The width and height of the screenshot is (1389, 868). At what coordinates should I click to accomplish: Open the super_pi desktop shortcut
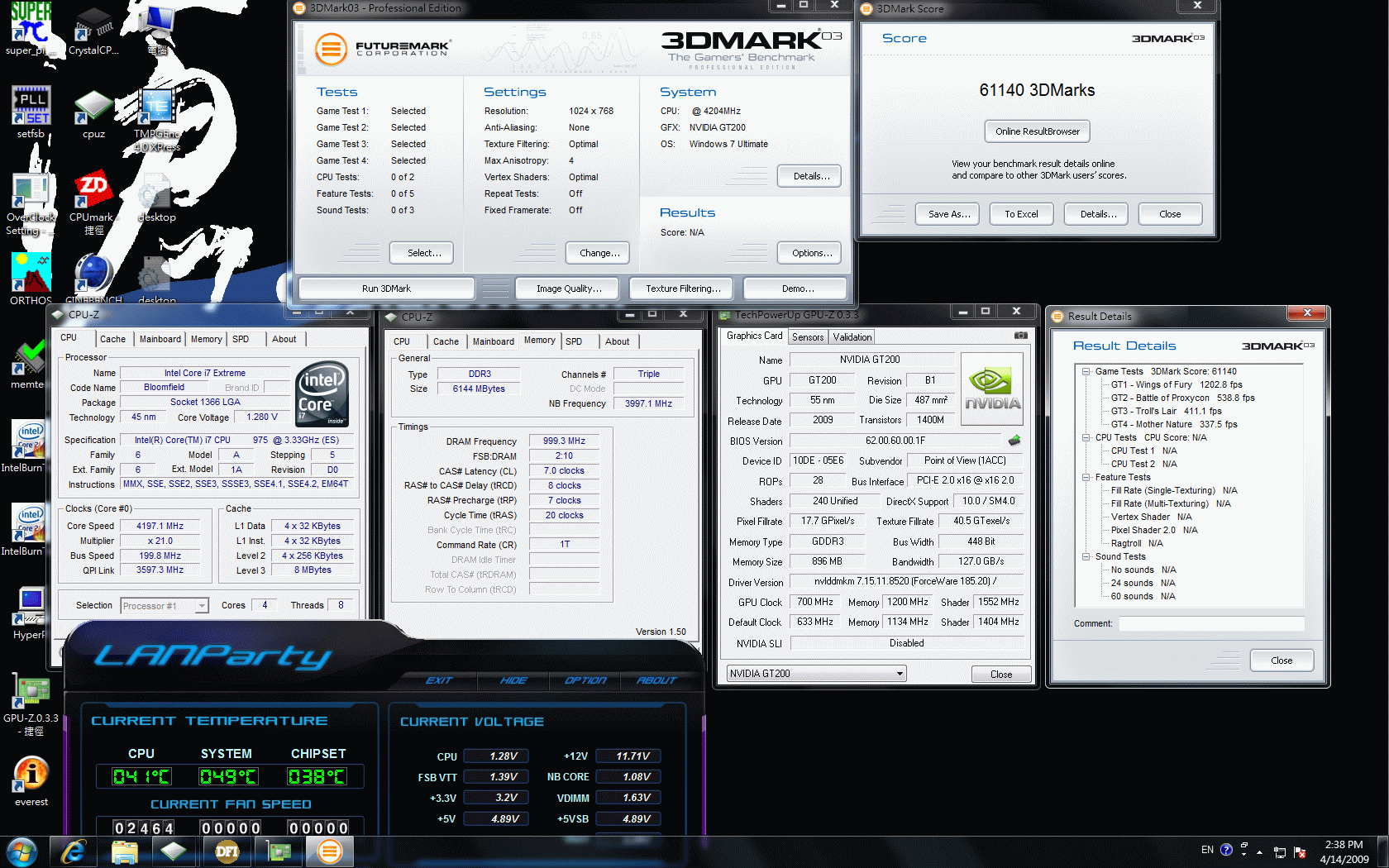[x=31, y=28]
